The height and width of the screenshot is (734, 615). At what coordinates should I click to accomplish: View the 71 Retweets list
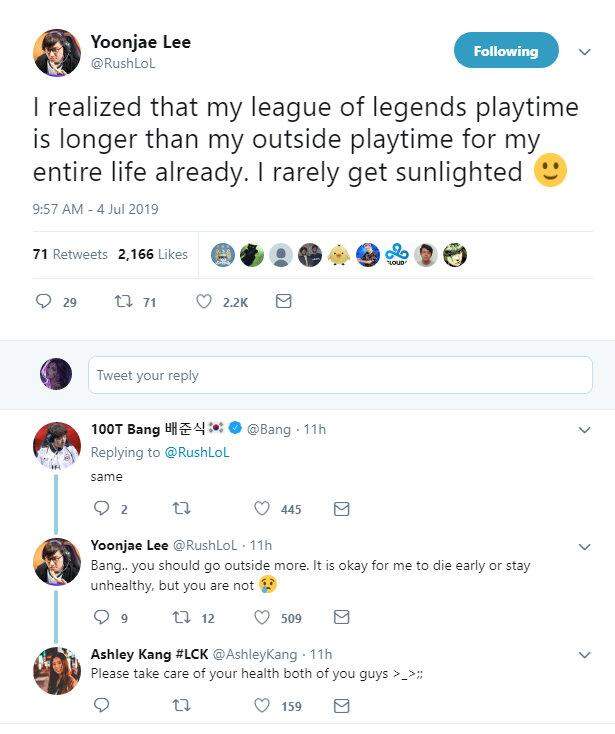click(x=69, y=255)
